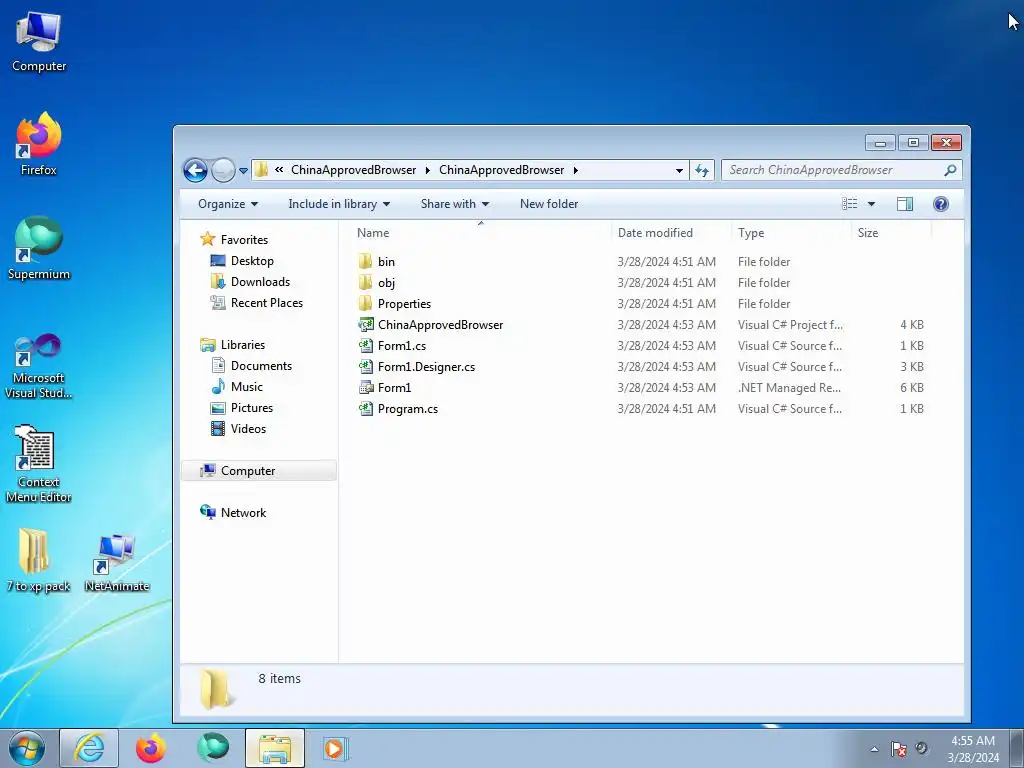Image resolution: width=1024 pixels, height=768 pixels.
Task: Open Include in library dropdown
Action: click(339, 204)
